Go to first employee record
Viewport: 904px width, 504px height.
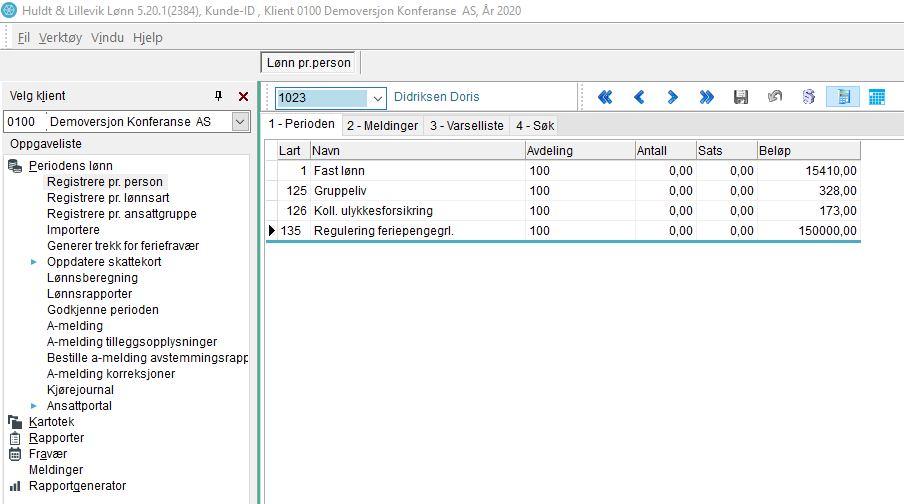605,97
